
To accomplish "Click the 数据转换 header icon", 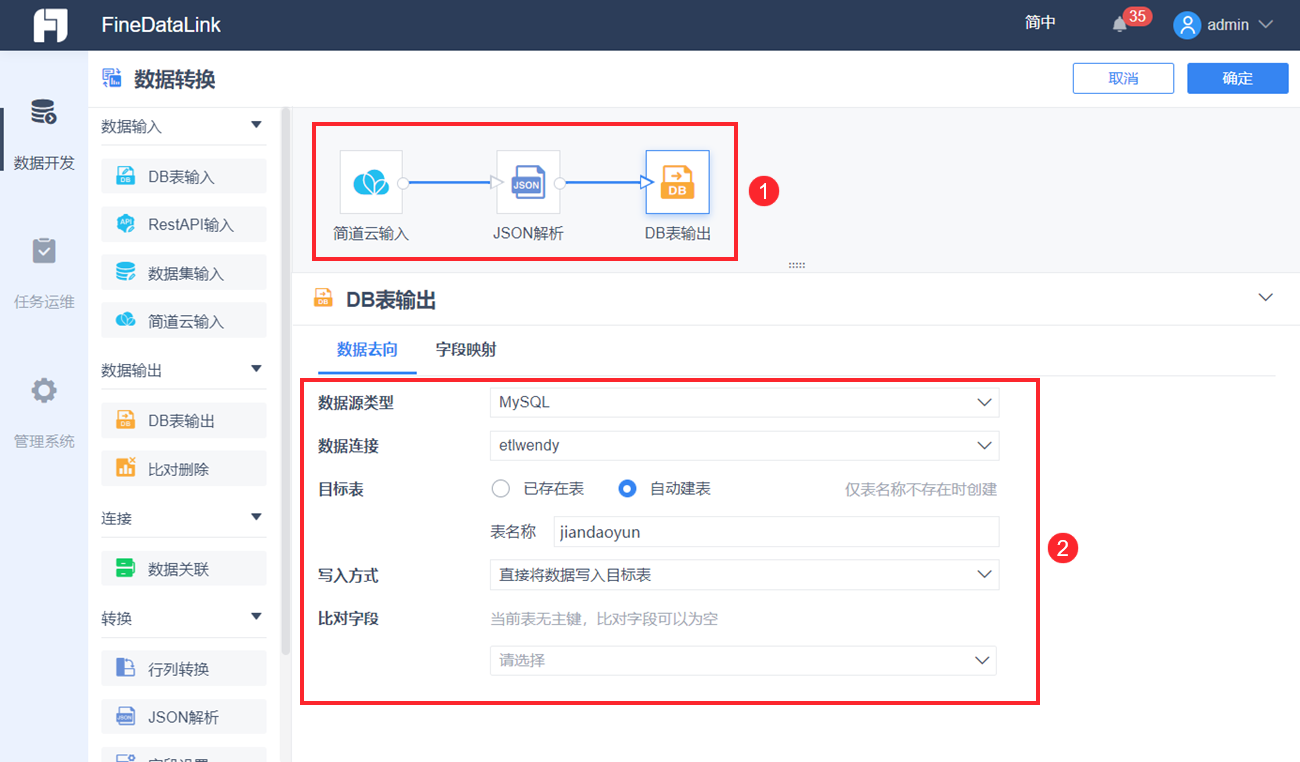I will [112, 79].
